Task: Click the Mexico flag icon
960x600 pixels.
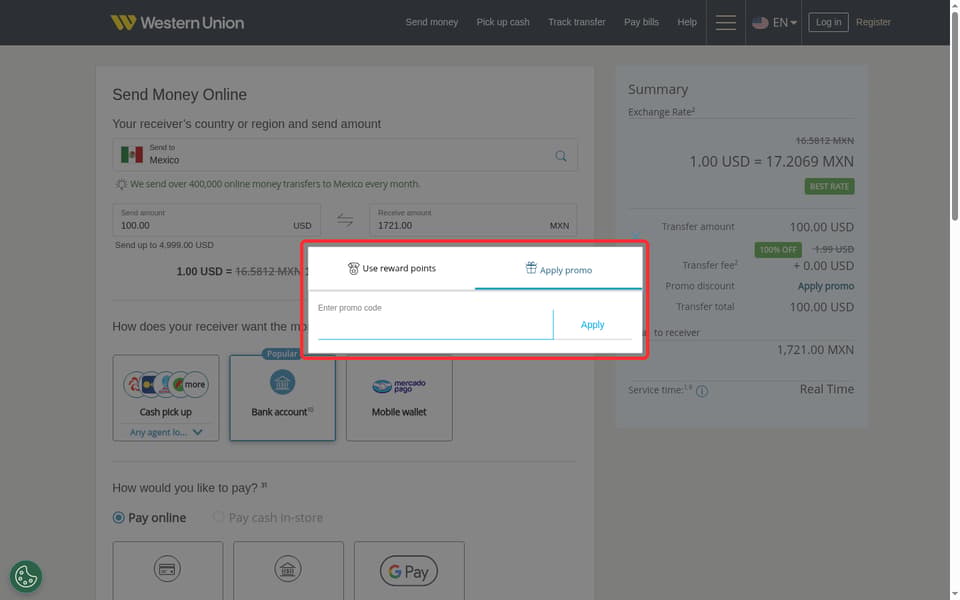Action: pyautogui.click(x=132, y=154)
